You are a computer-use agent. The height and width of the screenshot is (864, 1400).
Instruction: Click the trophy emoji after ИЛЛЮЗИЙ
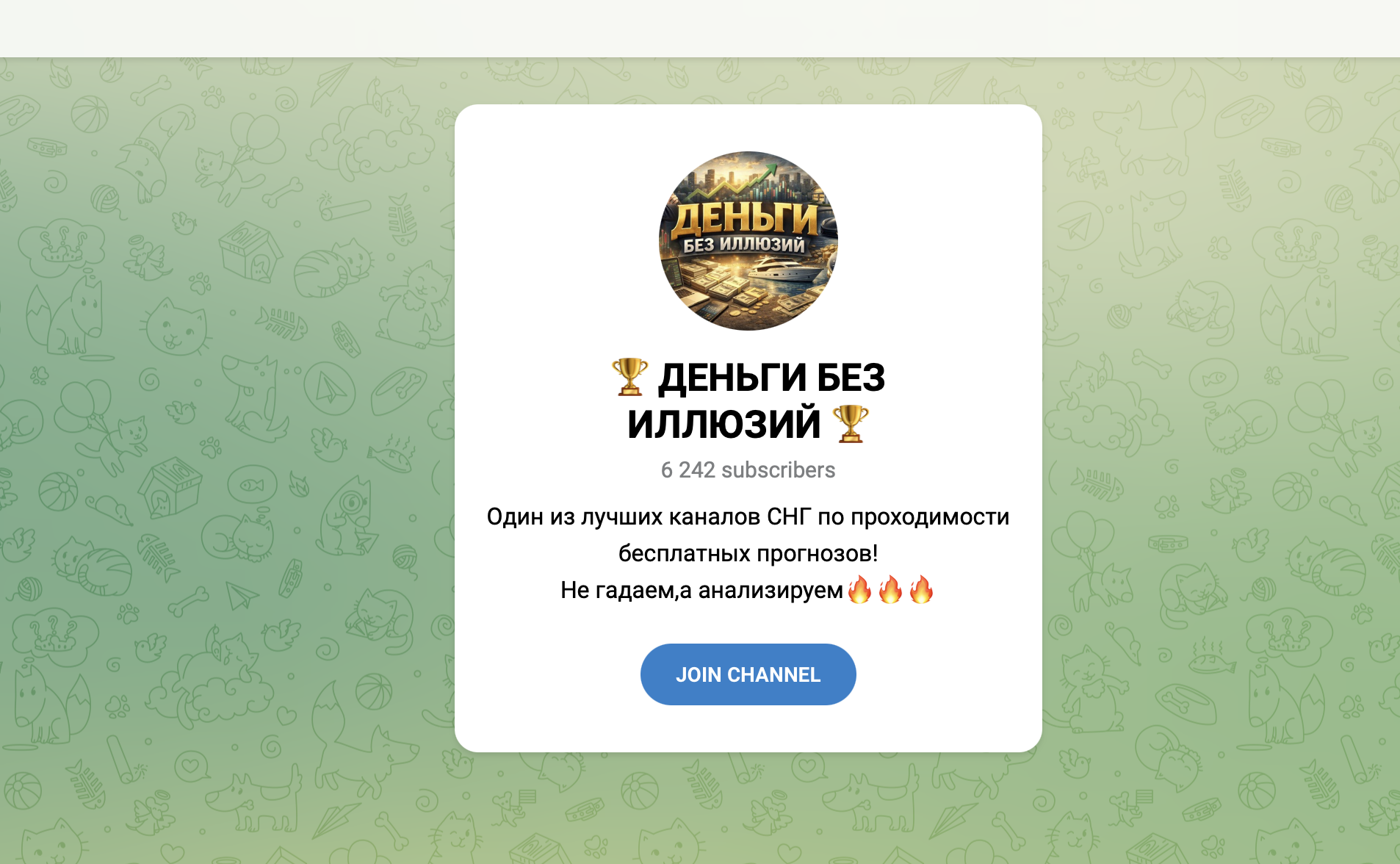[x=851, y=424]
